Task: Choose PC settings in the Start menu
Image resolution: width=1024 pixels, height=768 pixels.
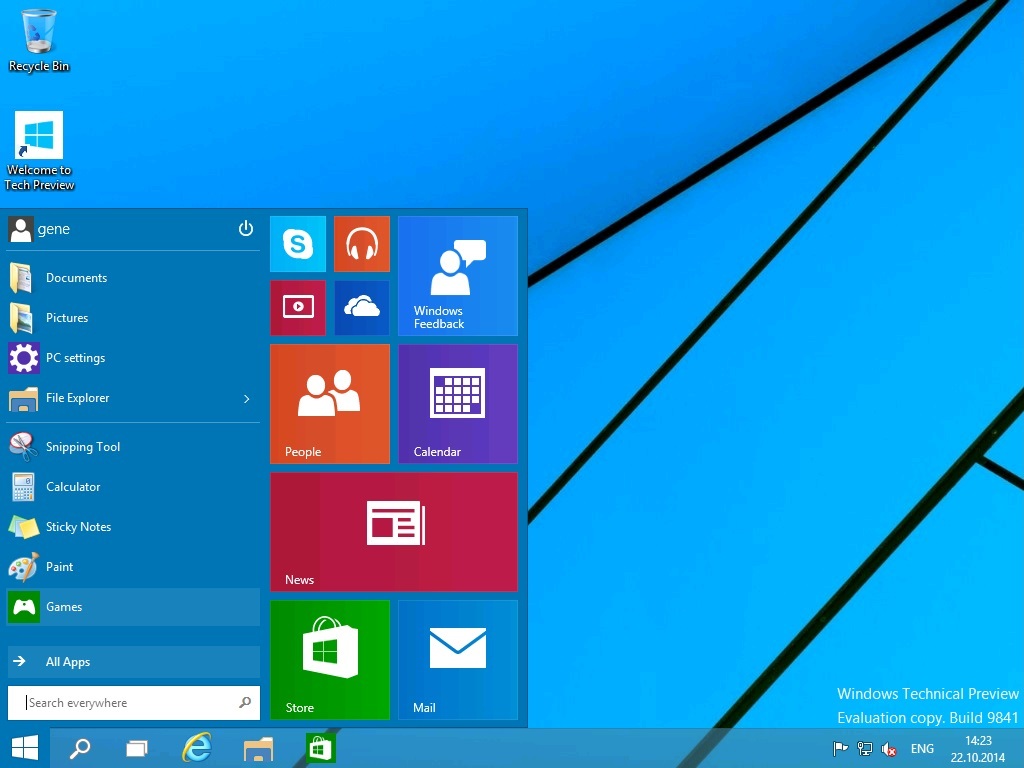Action: [75, 358]
